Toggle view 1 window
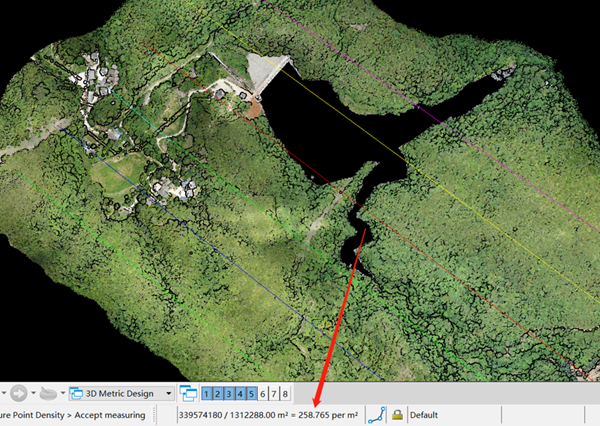 point(208,394)
